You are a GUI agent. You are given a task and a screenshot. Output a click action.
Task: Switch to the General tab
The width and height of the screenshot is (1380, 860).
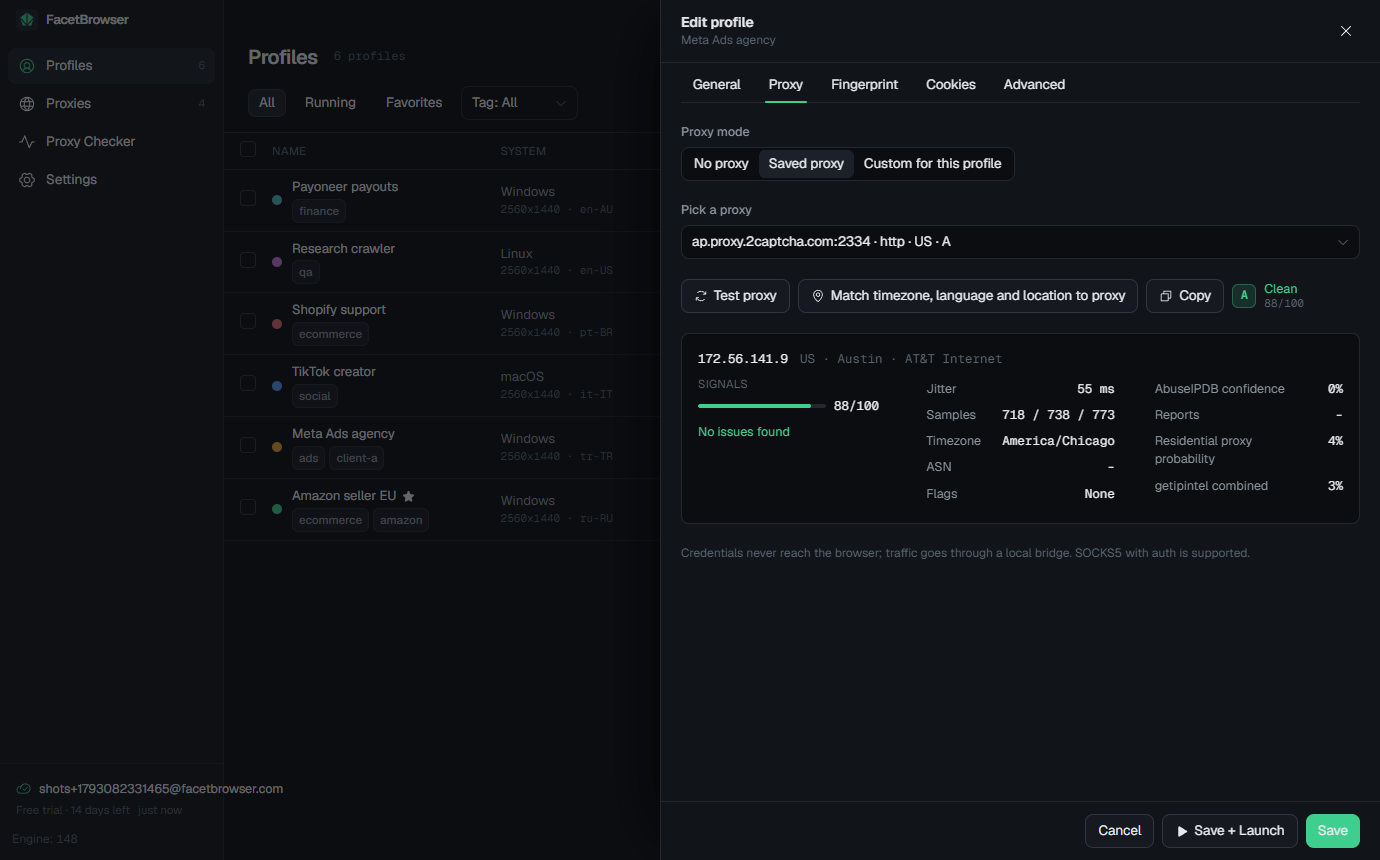[x=717, y=85]
